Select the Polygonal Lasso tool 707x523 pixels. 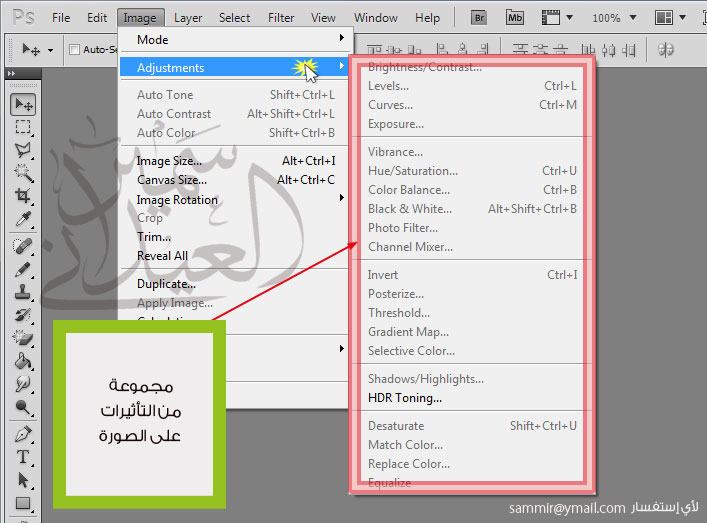coord(23,150)
